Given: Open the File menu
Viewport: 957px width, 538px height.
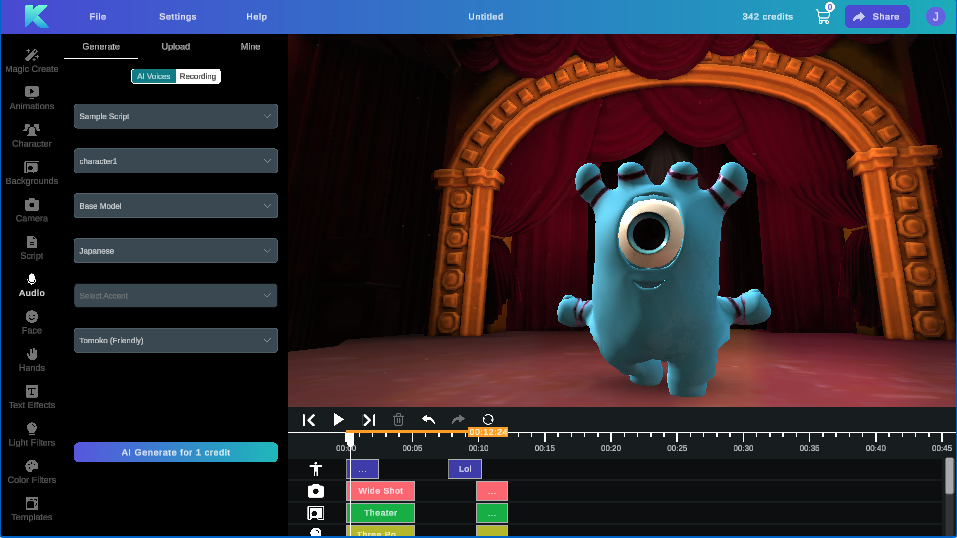Looking at the screenshot, I should [x=97, y=17].
